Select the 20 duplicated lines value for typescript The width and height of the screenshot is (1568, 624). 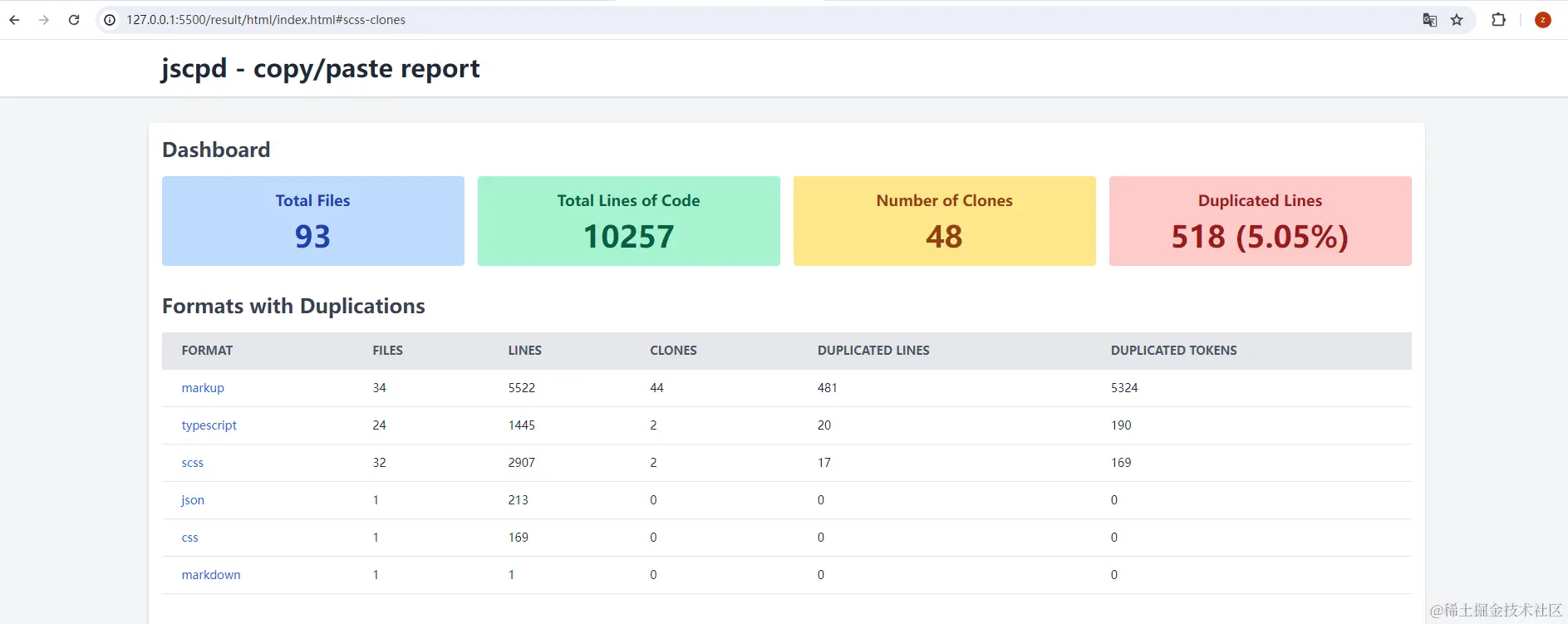coord(824,425)
